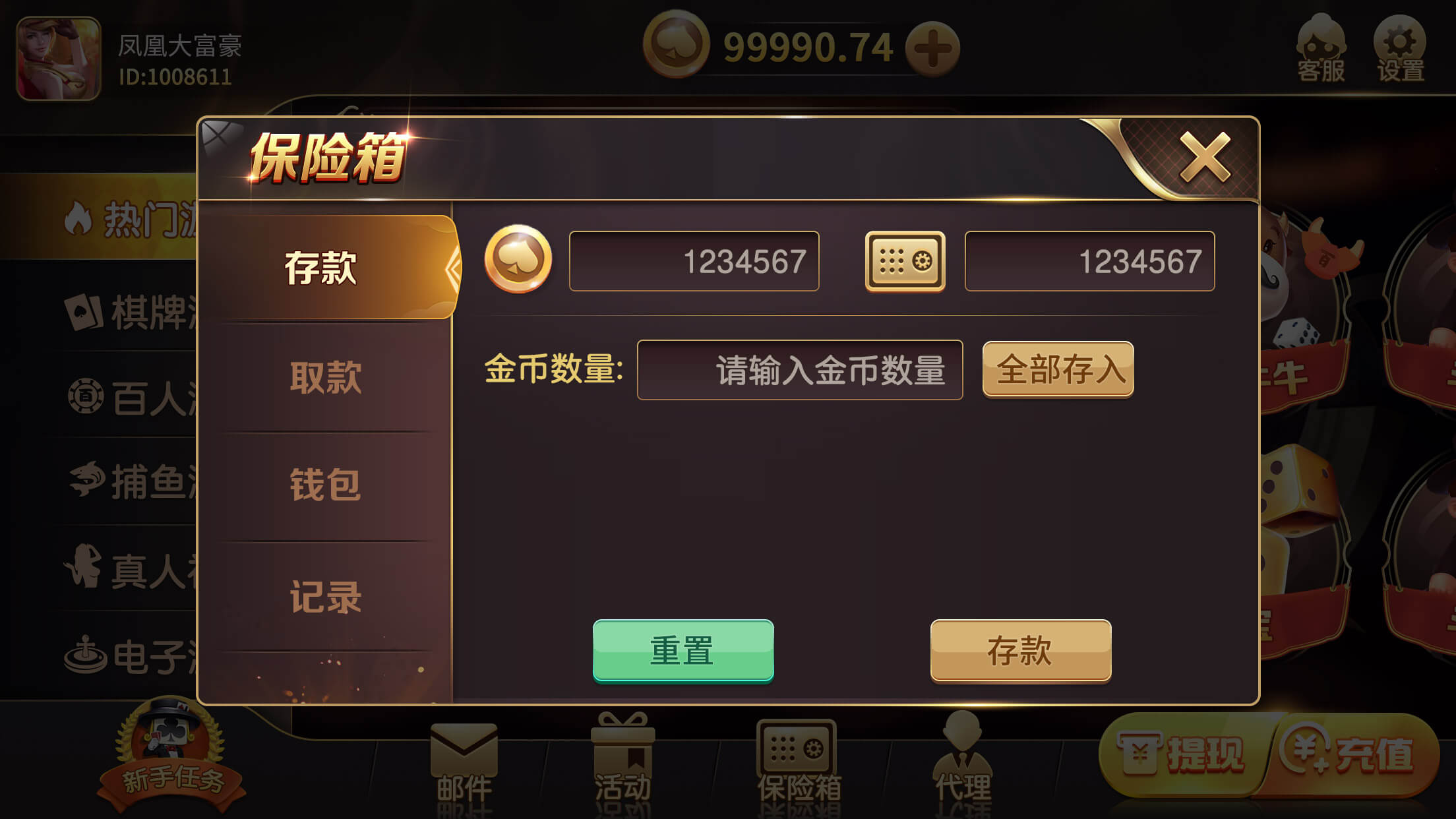This screenshot has height=819, width=1456.
Task: Focus the 请输入金币数量 input field
Action: 800,370
